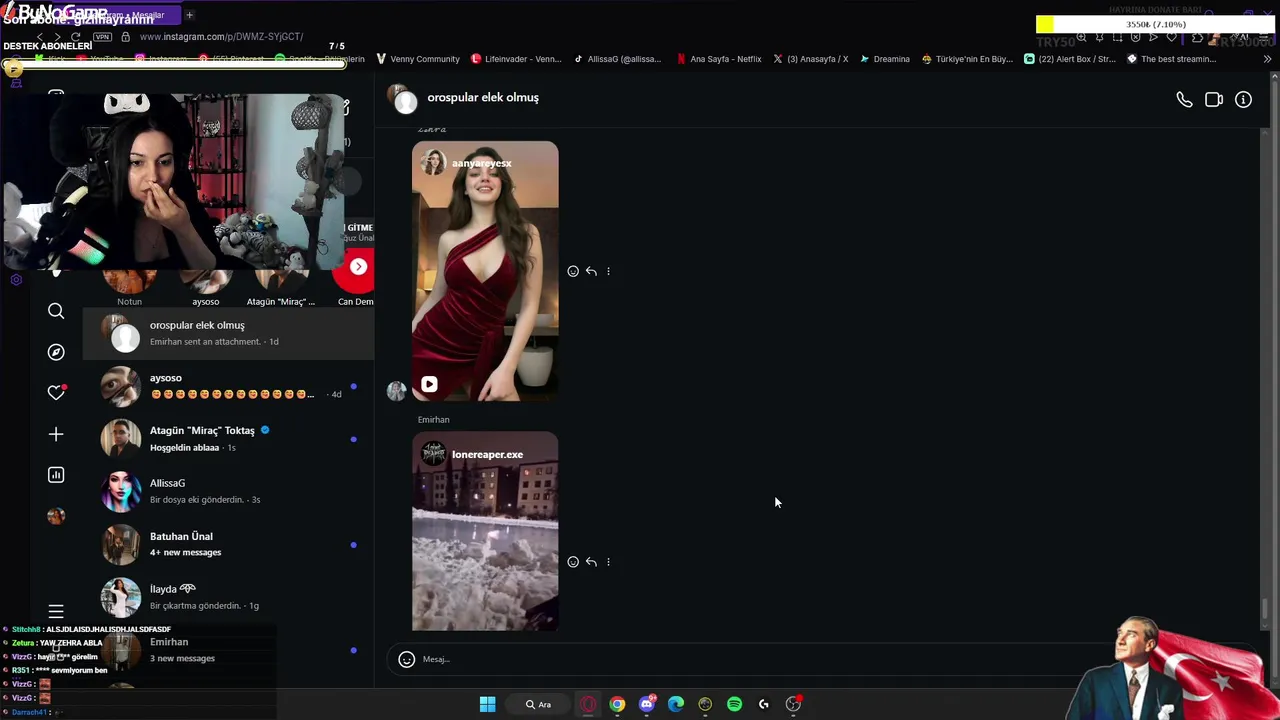Viewport: 1280px width, 720px height.
Task: Open AllissaG TikTok bookmark
Action: (617, 59)
